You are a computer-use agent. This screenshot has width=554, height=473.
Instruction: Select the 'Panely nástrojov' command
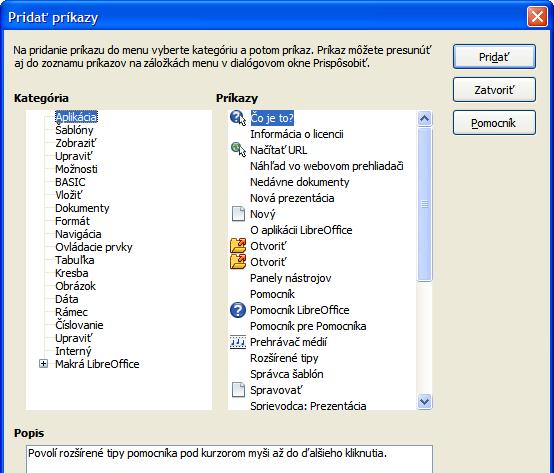point(291,278)
